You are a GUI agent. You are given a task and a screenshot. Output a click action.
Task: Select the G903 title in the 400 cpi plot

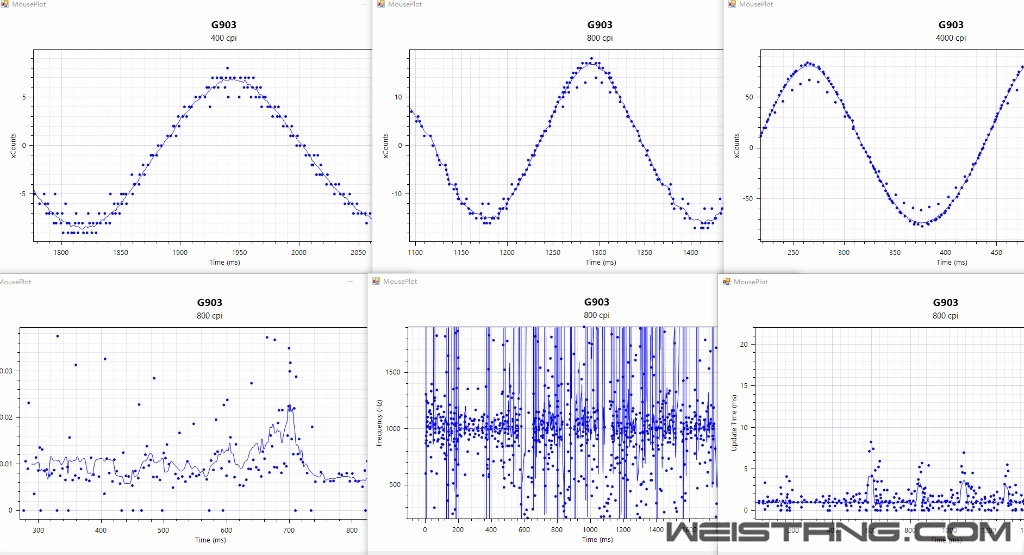point(223,25)
